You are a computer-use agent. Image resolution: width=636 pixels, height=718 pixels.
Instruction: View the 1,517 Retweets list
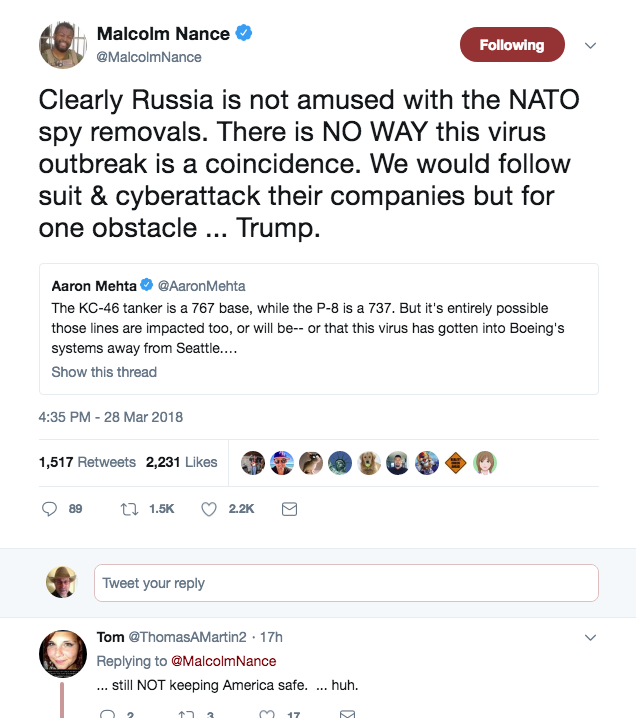[x=87, y=462]
